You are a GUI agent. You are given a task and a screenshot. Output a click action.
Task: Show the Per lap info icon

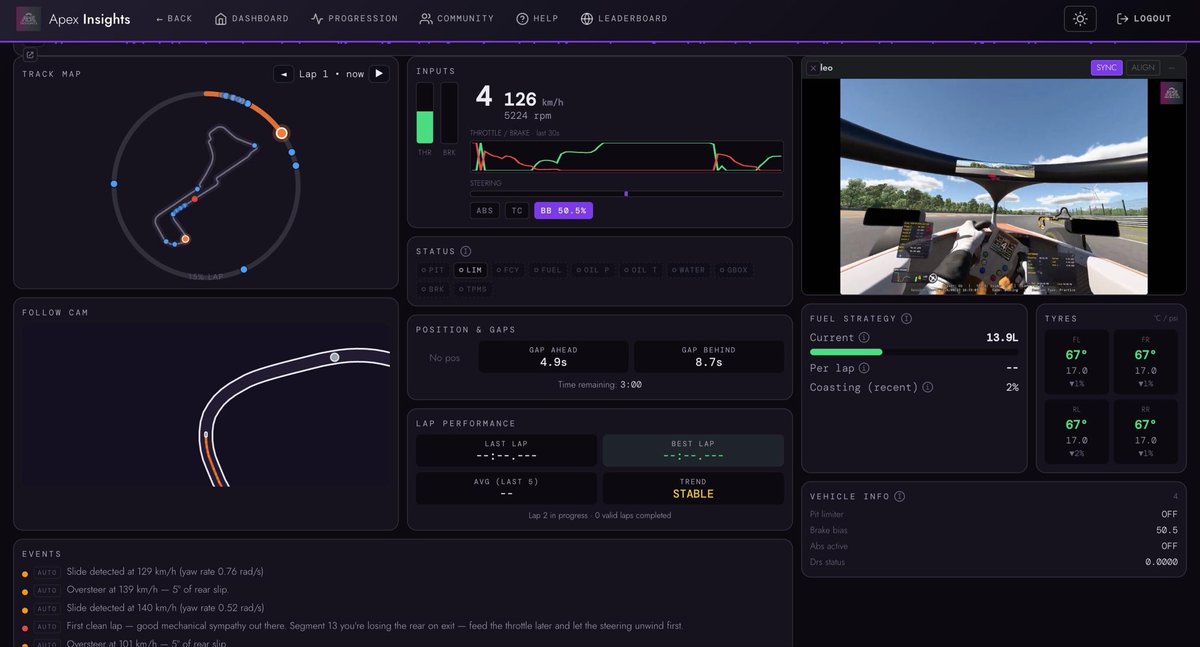point(864,368)
